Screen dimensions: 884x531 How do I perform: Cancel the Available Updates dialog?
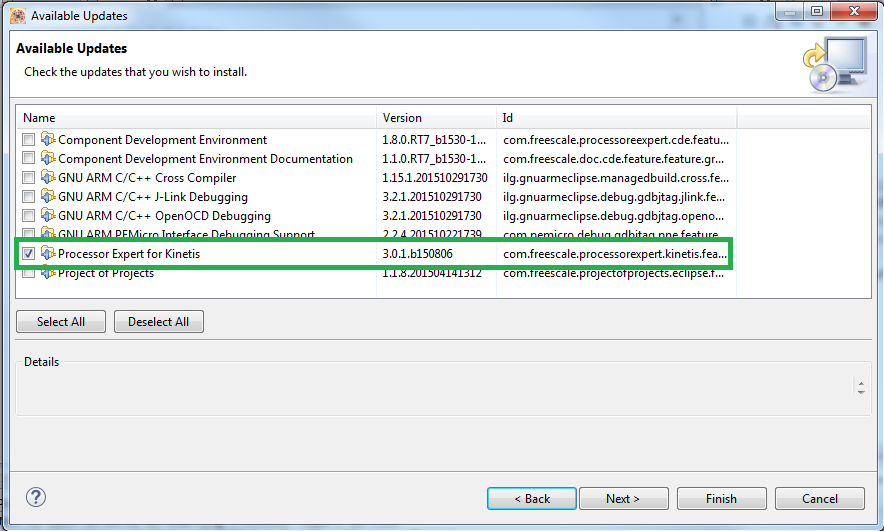pos(820,499)
